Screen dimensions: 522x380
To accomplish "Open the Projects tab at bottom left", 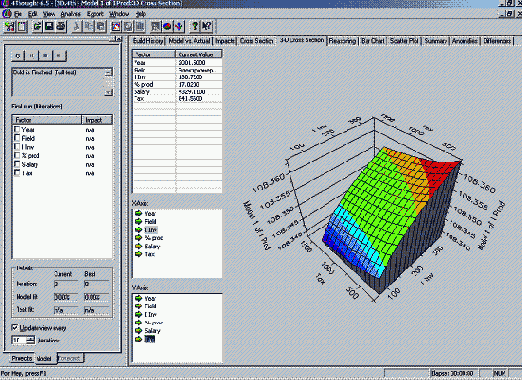I will click(x=22, y=358).
